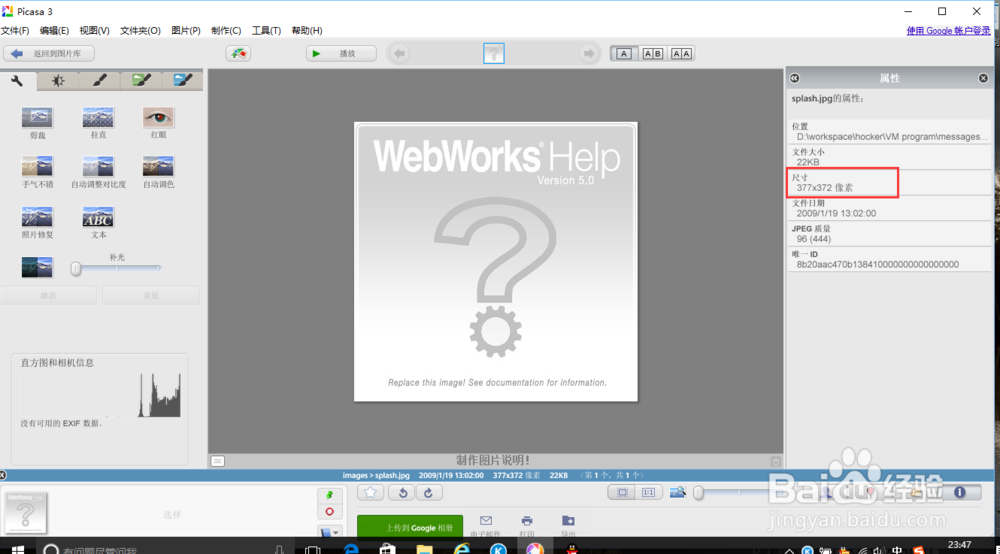This screenshot has height=554, width=1000.
Task: Click the 377x372 dimension value
Action: [x=825, y=187]
